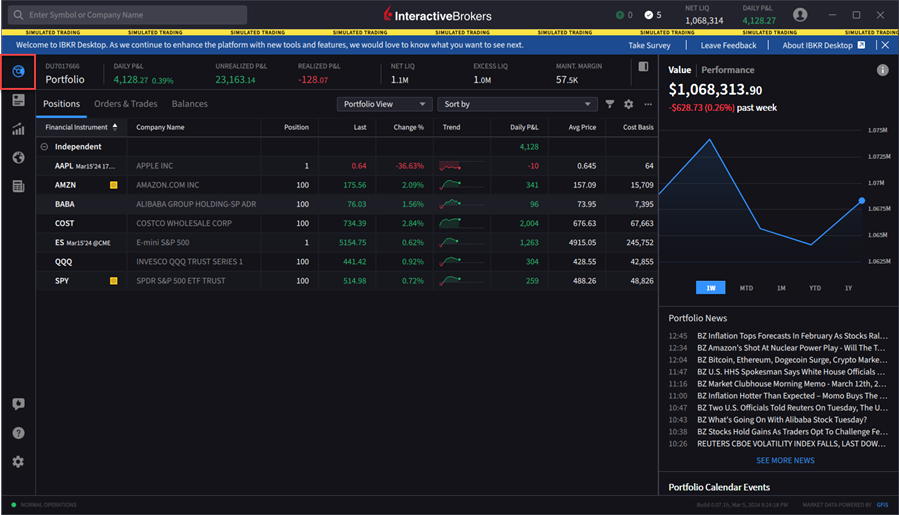This screenshot has width=899, height=515.
Task: Select the QQQ position row
Action: (x=347, y=262)
